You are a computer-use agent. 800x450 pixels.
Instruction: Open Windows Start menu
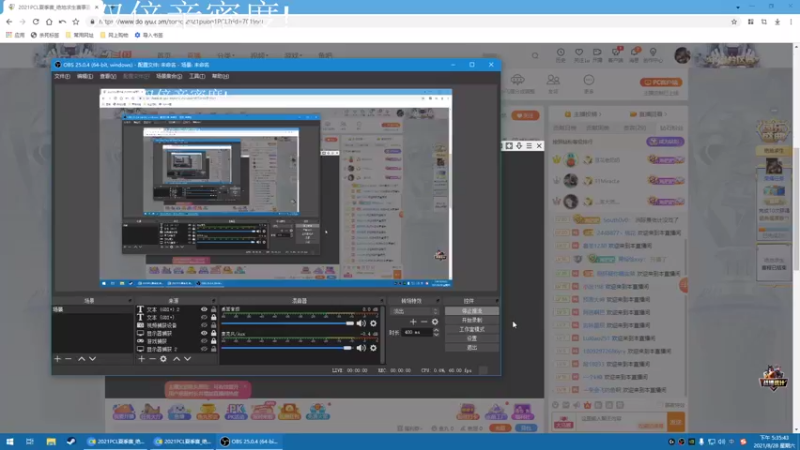(x=10, y=441)
